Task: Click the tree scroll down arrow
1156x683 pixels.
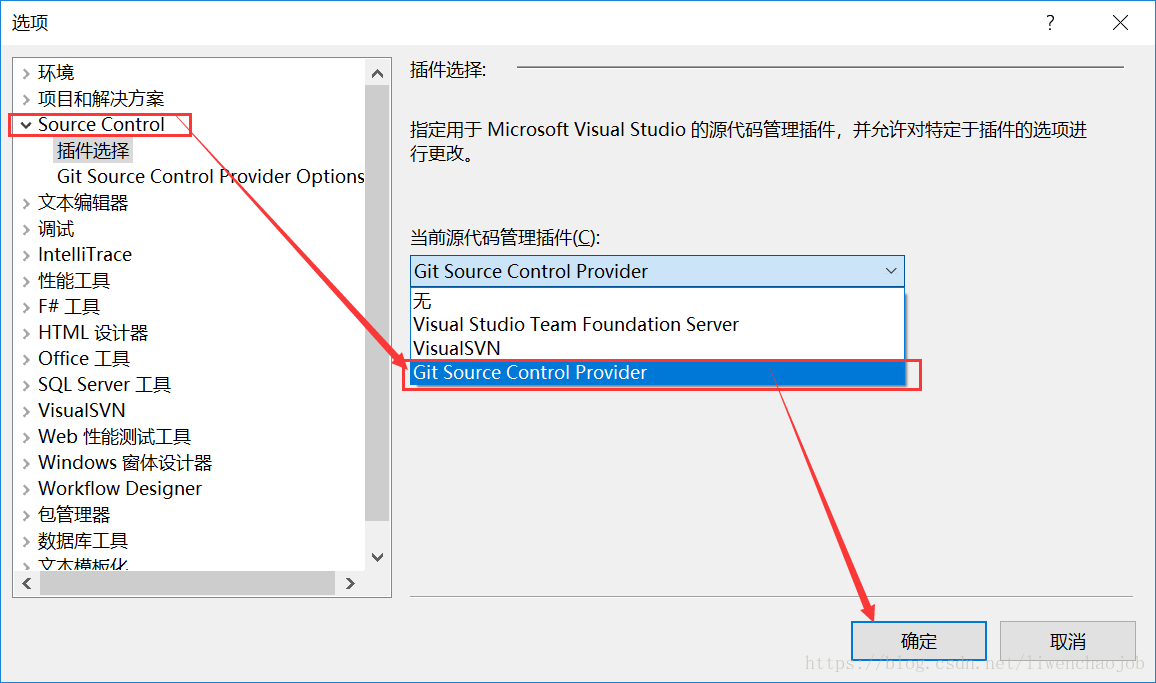Action: point(377,558)
